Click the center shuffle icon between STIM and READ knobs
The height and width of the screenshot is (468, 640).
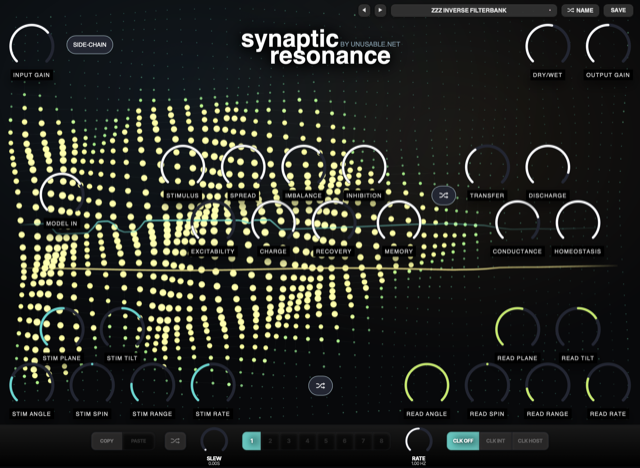point(320,386)
